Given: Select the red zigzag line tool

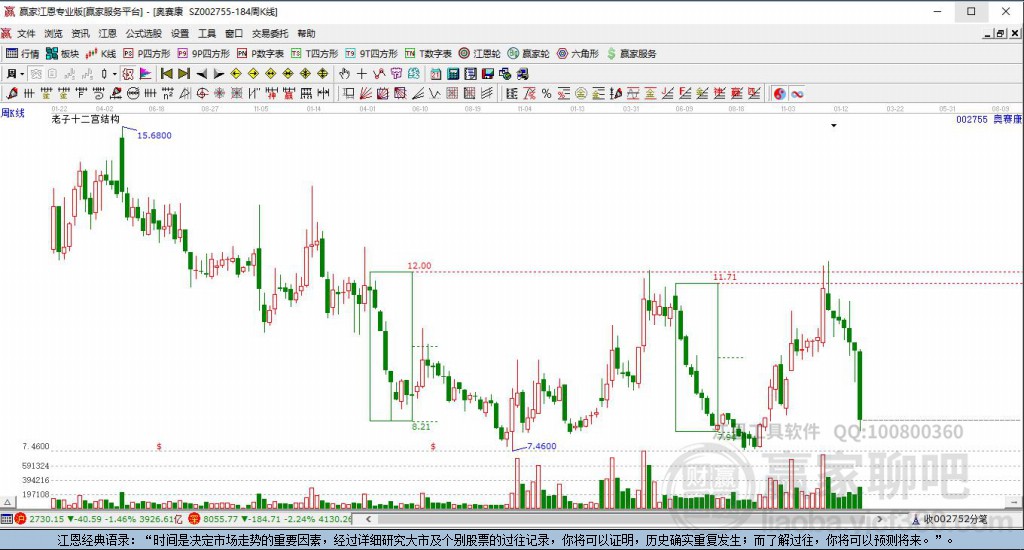Looking at the screenshot, I should pyautogui.click(x=379, y=74).
